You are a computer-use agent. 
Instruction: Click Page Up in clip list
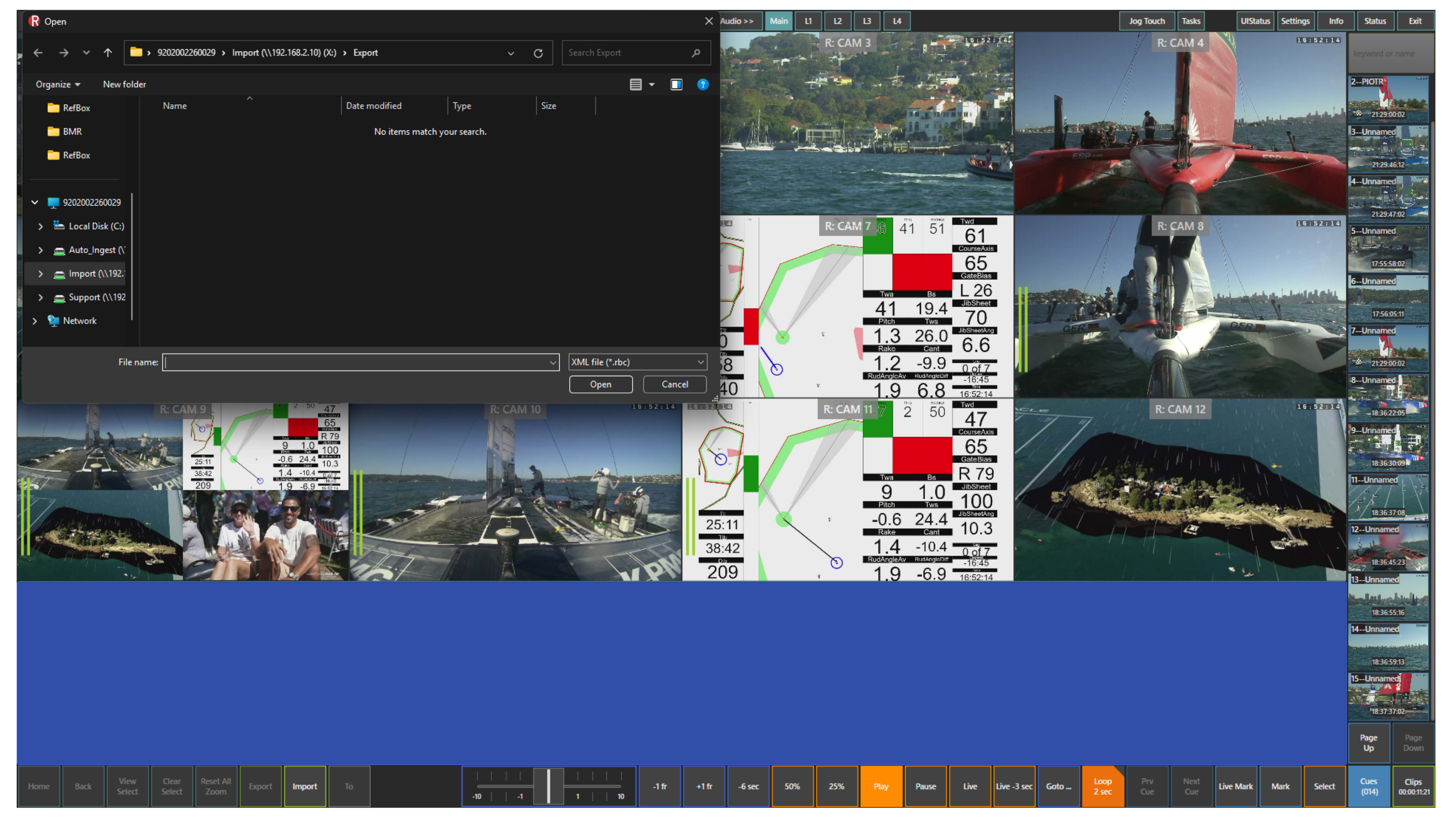click(x=1368, y=743)
